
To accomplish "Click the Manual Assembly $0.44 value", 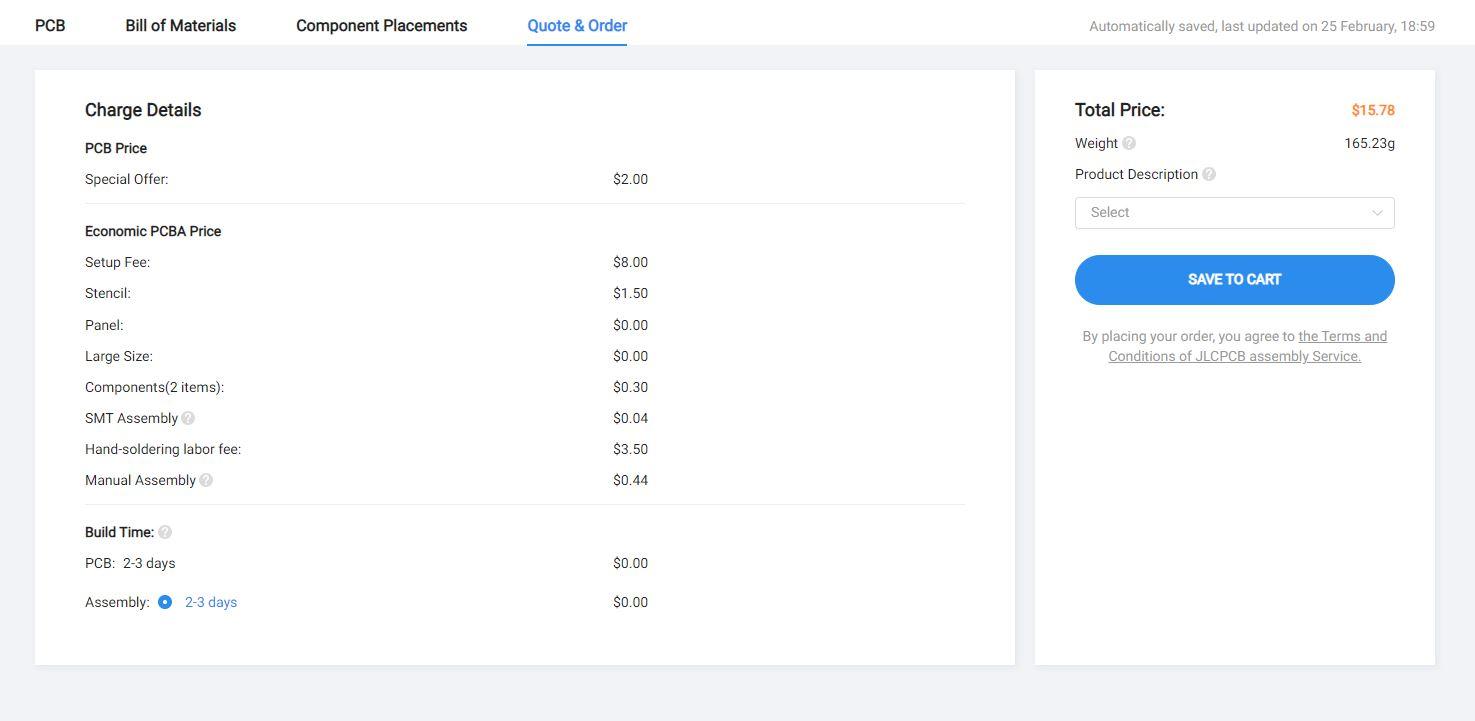I will [631, 480].
